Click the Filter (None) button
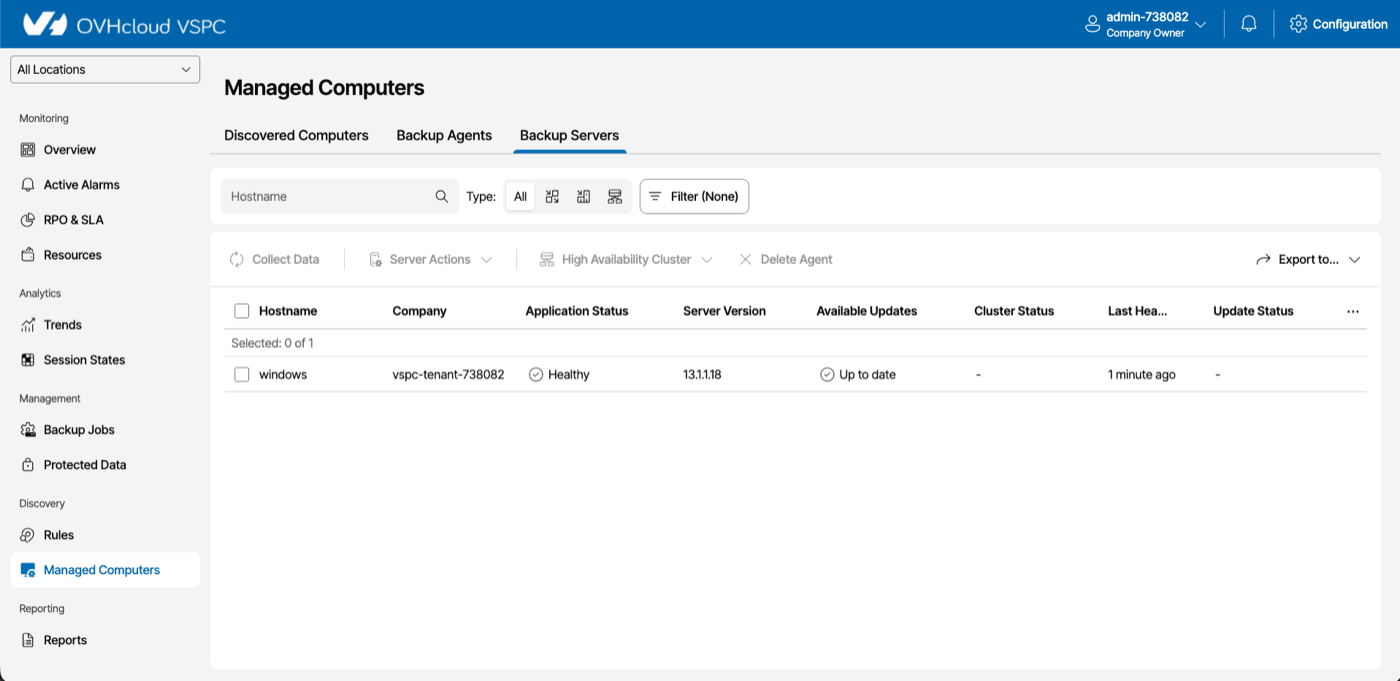This screenshot has width=1400, height=681. click(x=694, y=196)
